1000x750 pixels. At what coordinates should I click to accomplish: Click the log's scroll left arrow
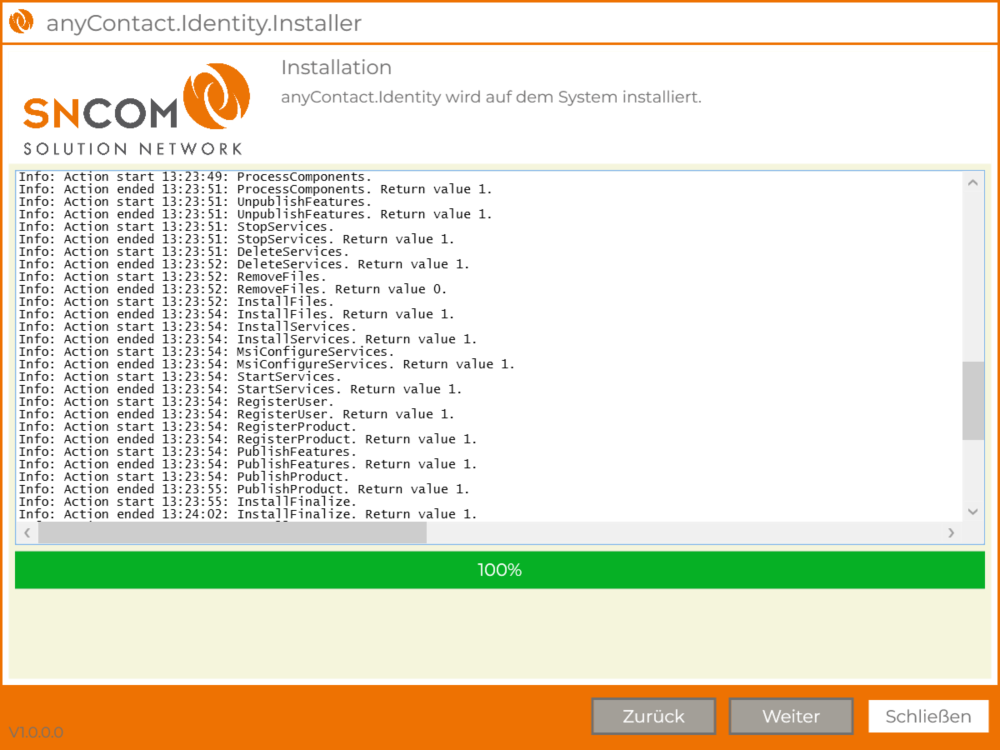27,534
